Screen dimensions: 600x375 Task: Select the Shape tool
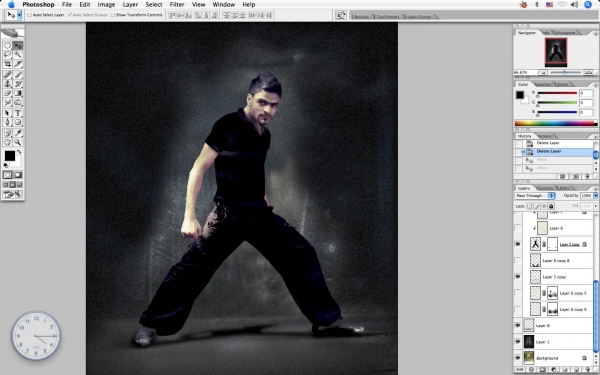[x=18, y=122]
